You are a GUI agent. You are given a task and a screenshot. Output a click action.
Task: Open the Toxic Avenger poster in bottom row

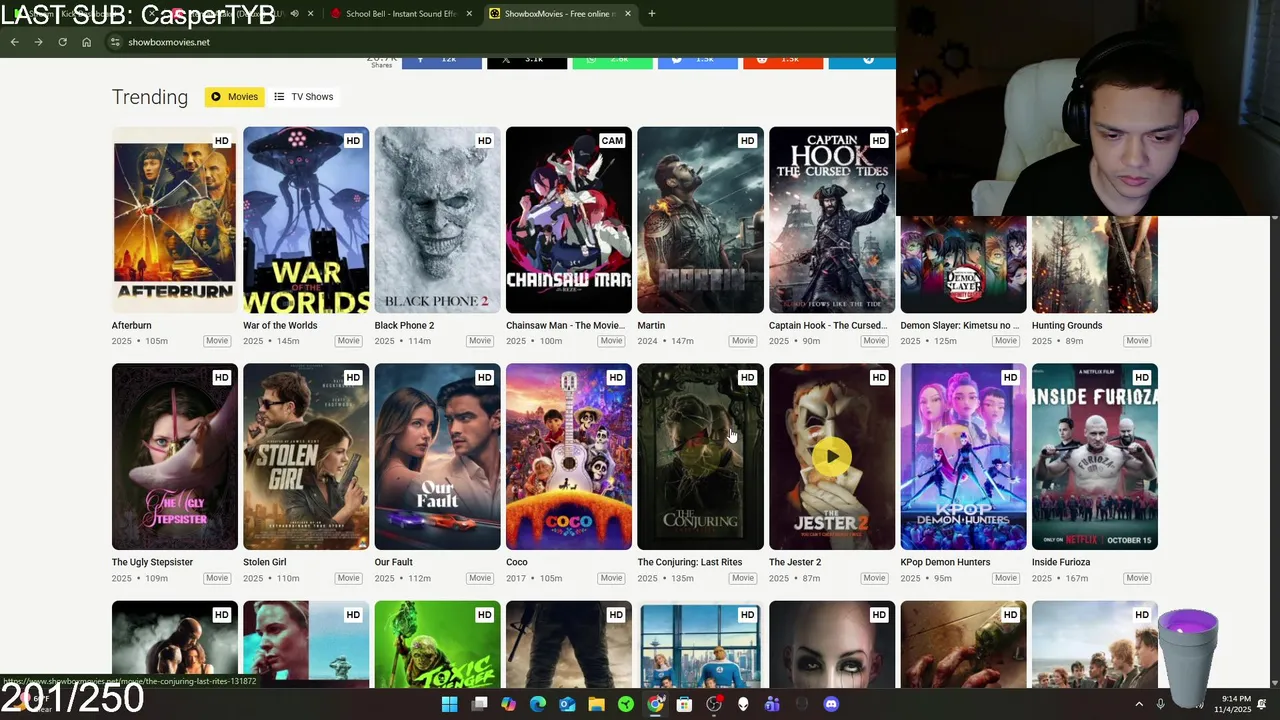(438, 644)
